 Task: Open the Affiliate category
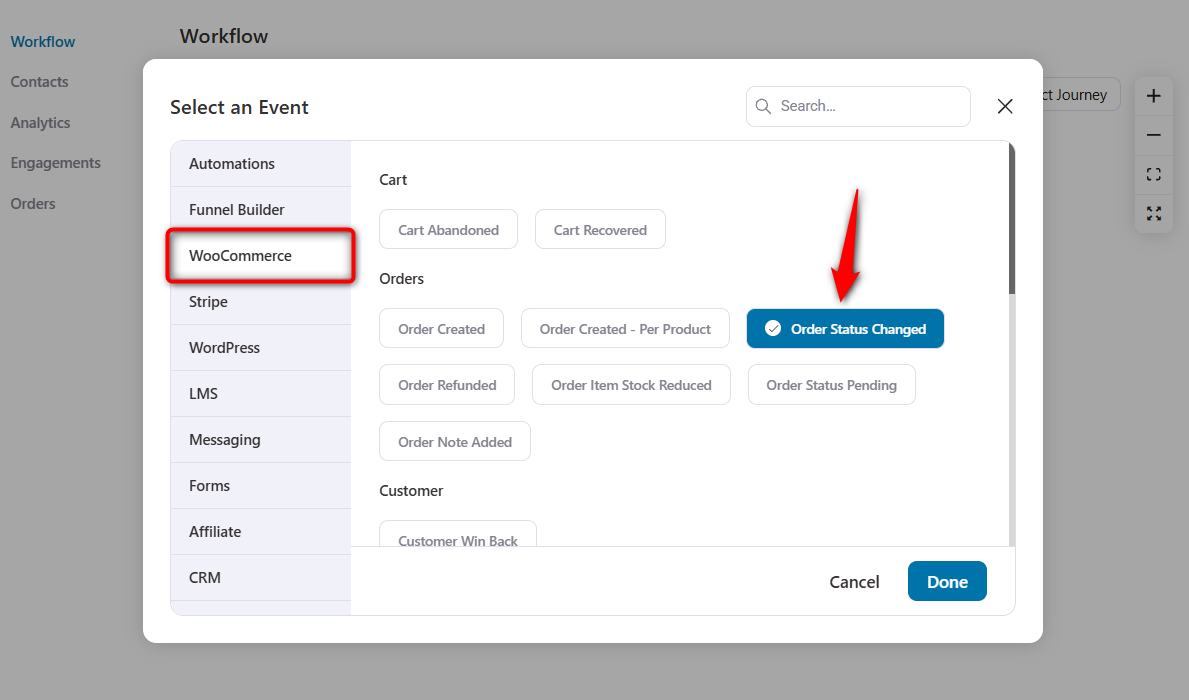261,532
